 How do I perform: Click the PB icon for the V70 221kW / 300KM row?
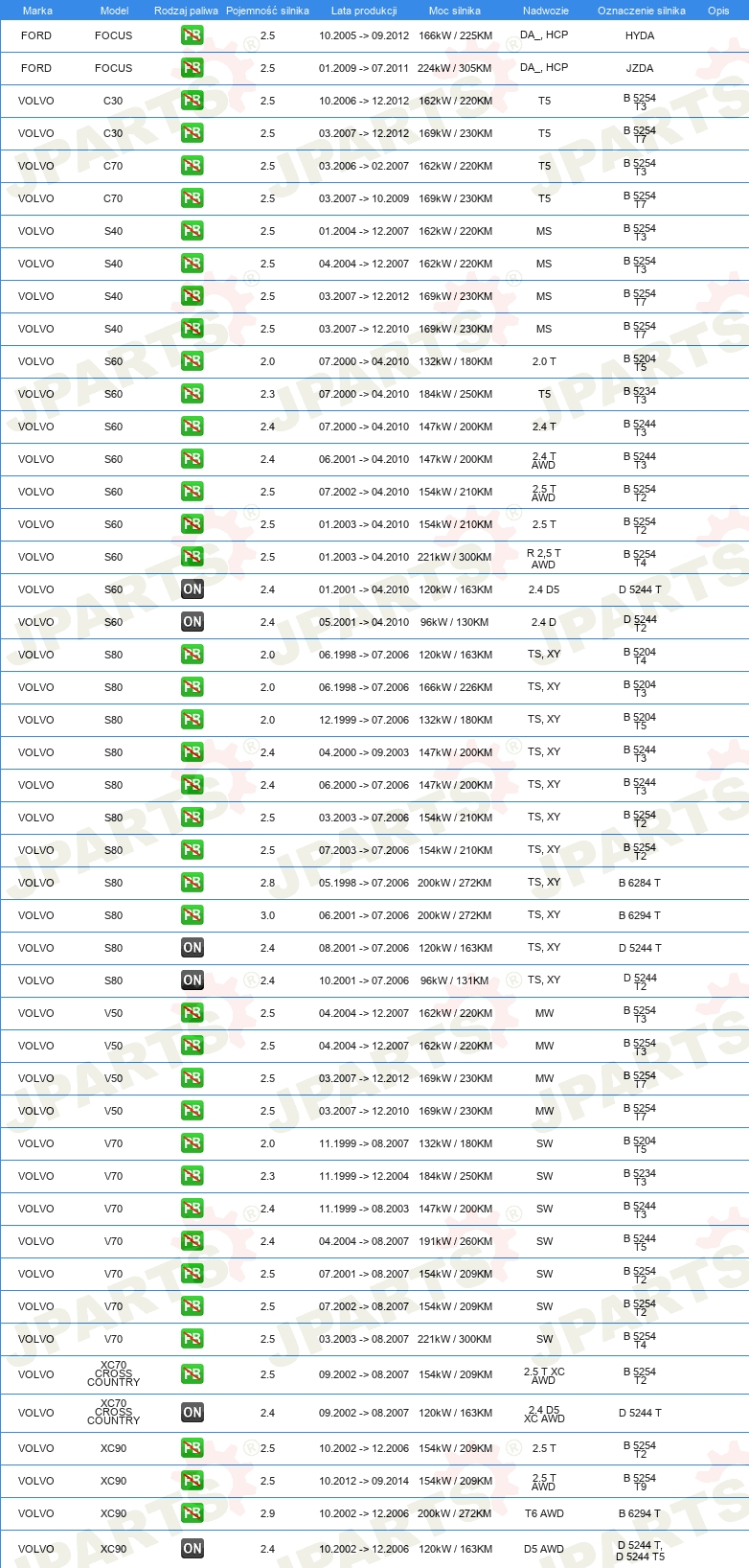[193, 1339]
